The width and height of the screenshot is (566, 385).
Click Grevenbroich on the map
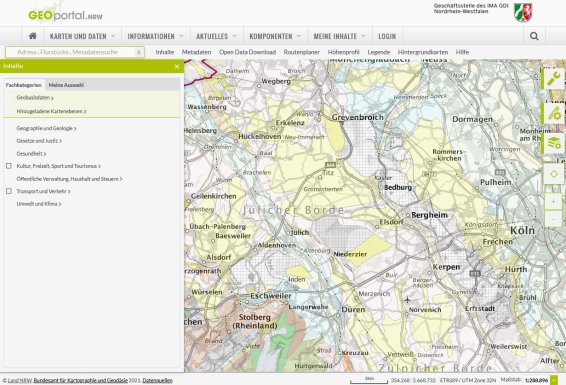(357, 117)
